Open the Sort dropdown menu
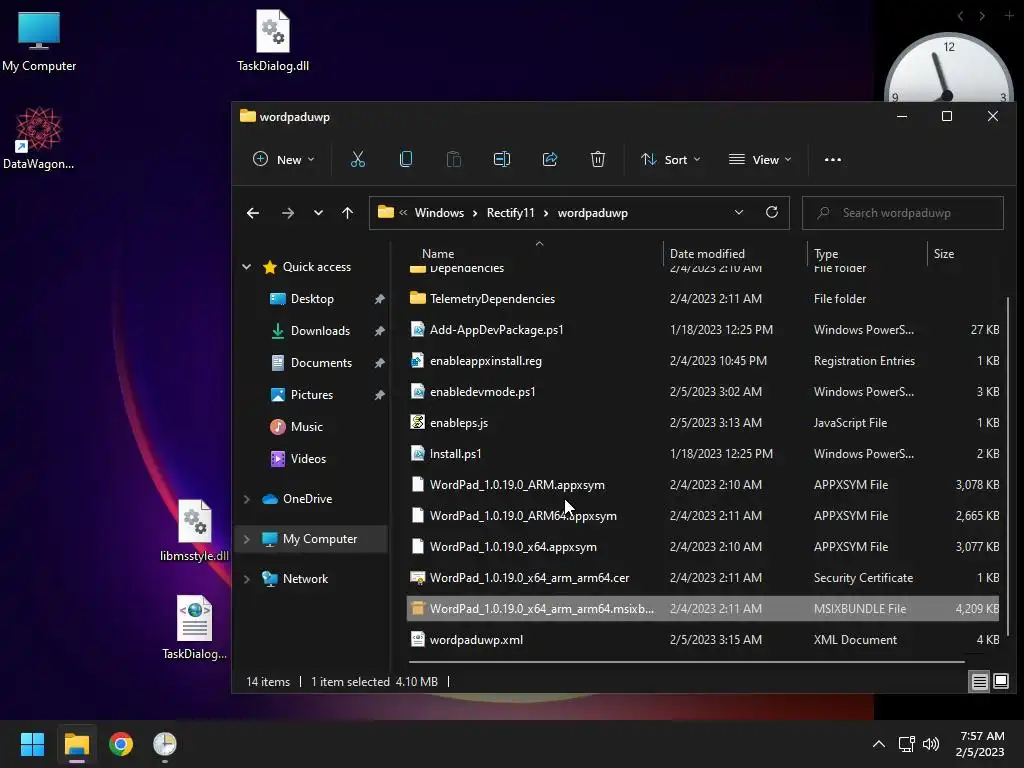1024x768 pixels. coord(671,159)
